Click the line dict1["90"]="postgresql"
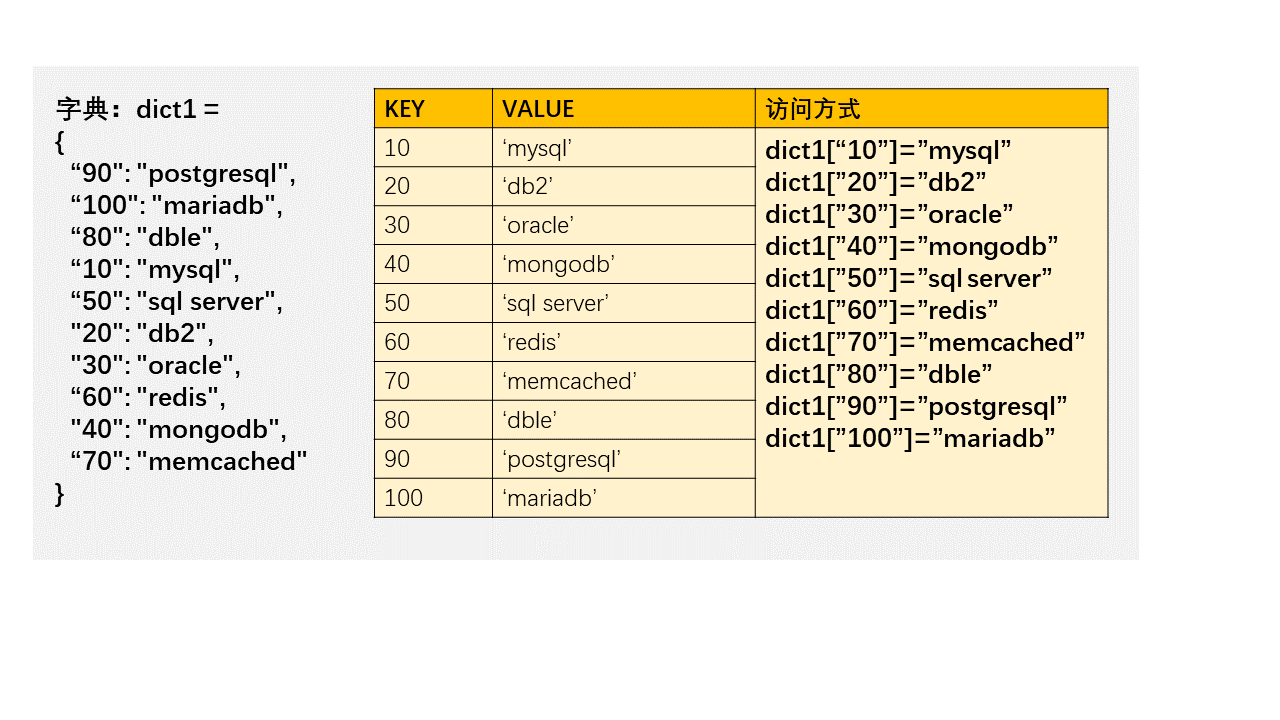The image size is (1280, 720). coord(917,407)
